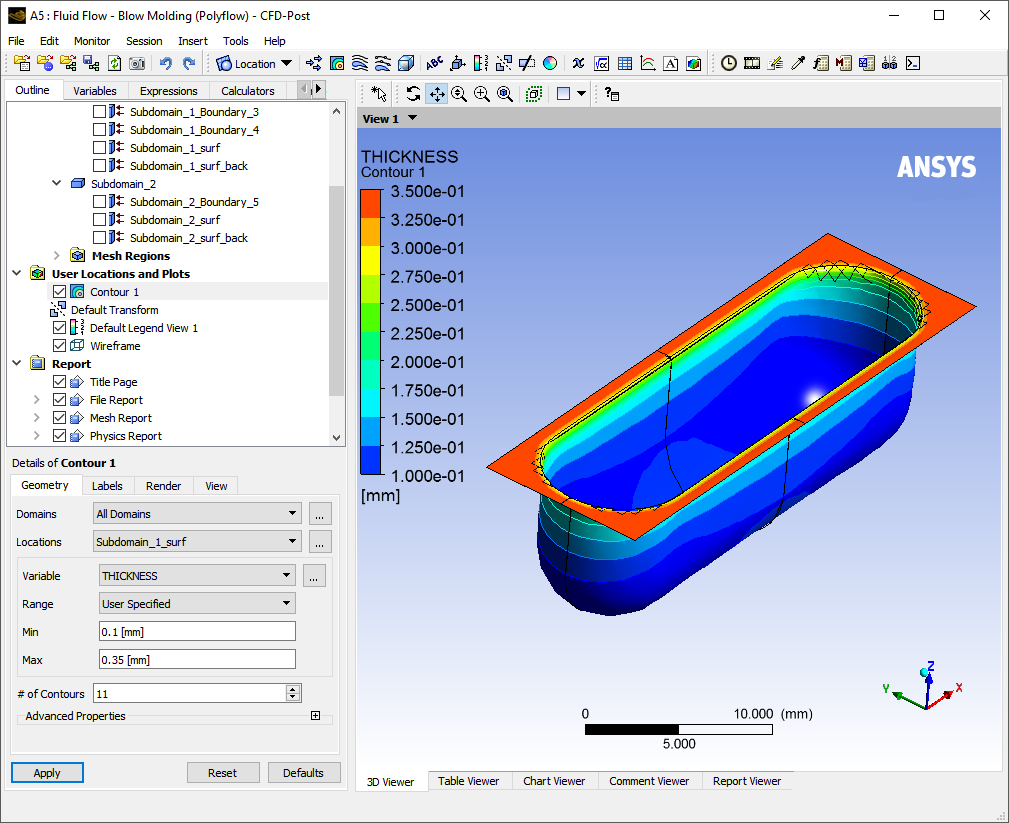
Task: Activate the Rotate view tool
Action: point(413,94)
